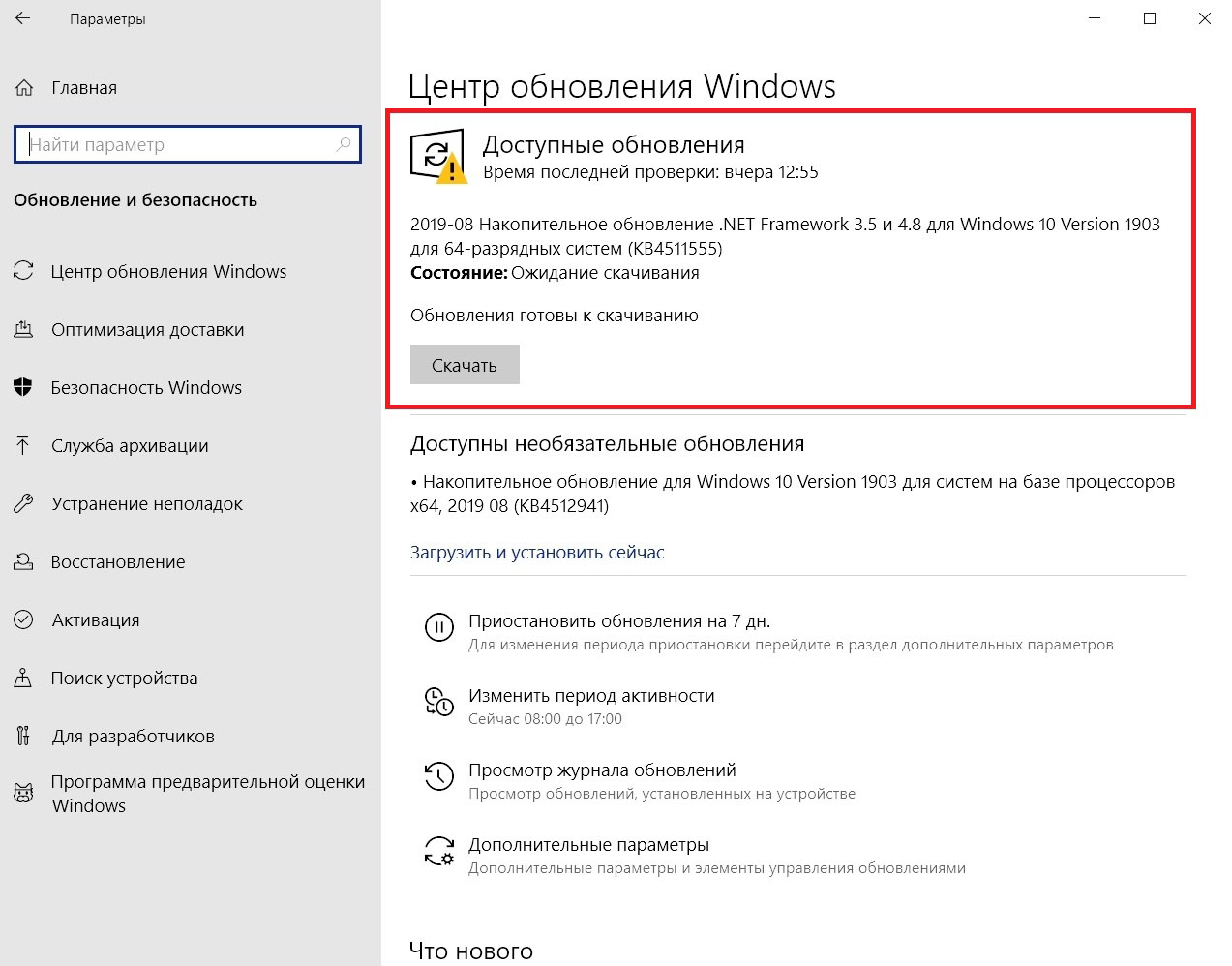This screenshot has height=966, width=1232.
Task: Click the KB4511555 update description text
Action: (785, 236)
